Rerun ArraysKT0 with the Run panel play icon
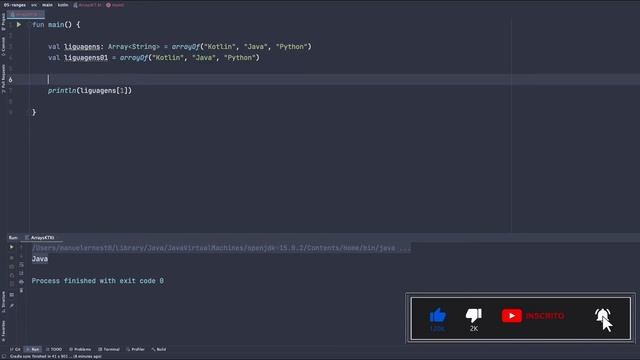 (x=11, y=247)
